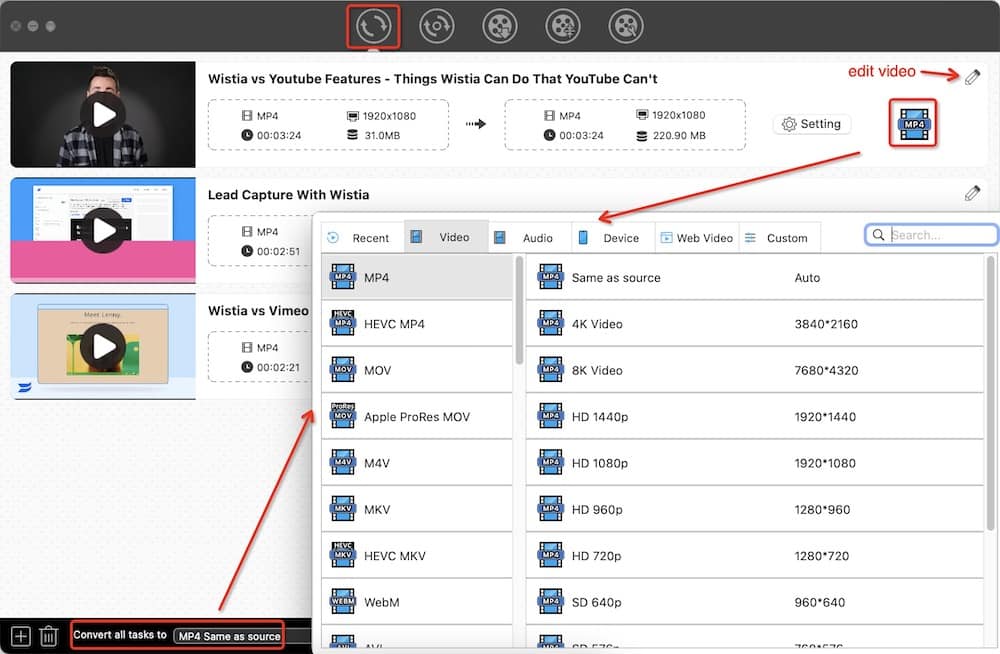Select M4V format
The height and width of the screenshot is (654, 1000).
tap(417, 463)
